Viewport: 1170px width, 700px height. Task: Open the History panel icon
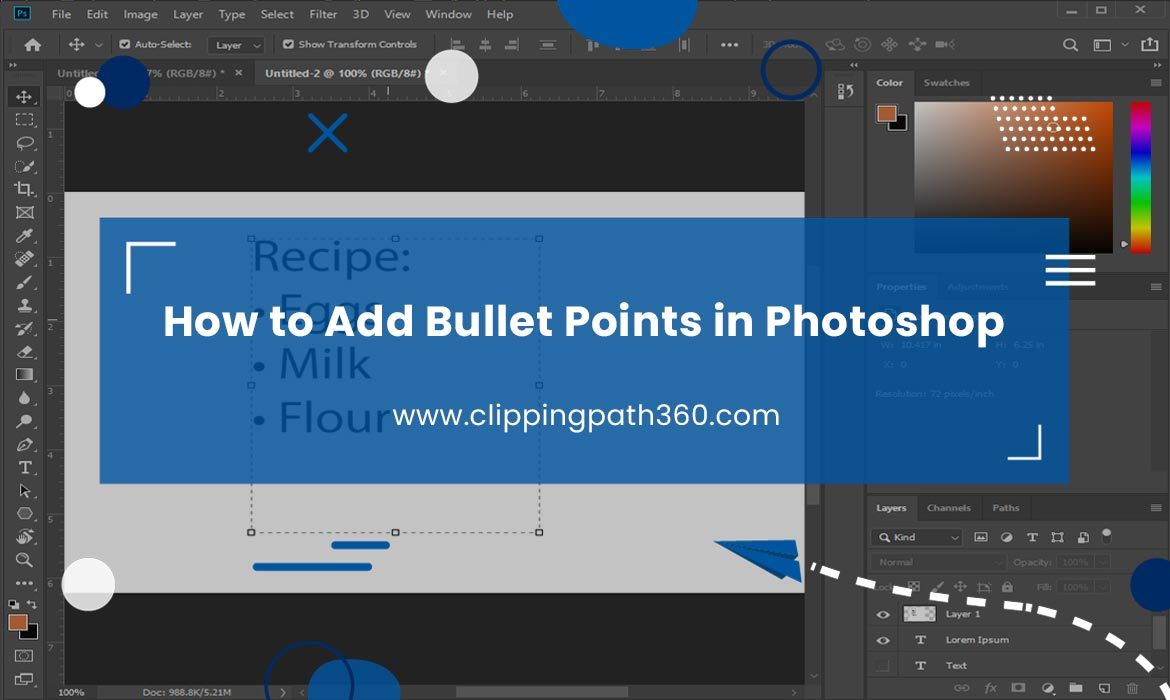pos(845,91)
